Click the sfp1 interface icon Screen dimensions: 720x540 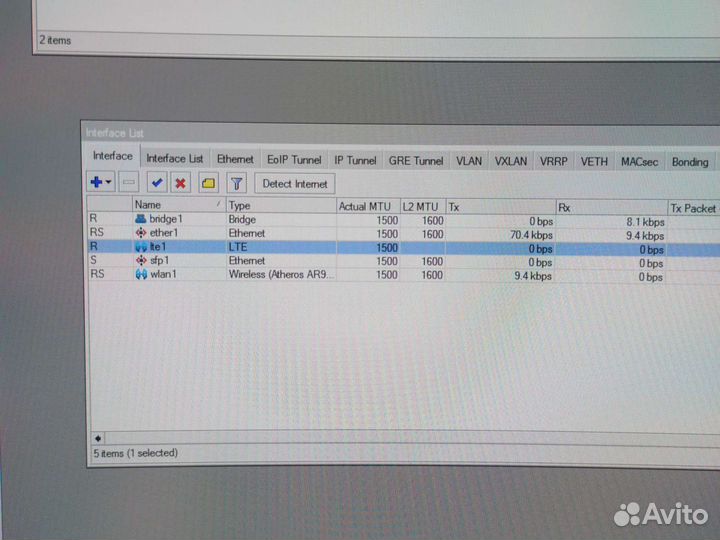pos(141,260)
